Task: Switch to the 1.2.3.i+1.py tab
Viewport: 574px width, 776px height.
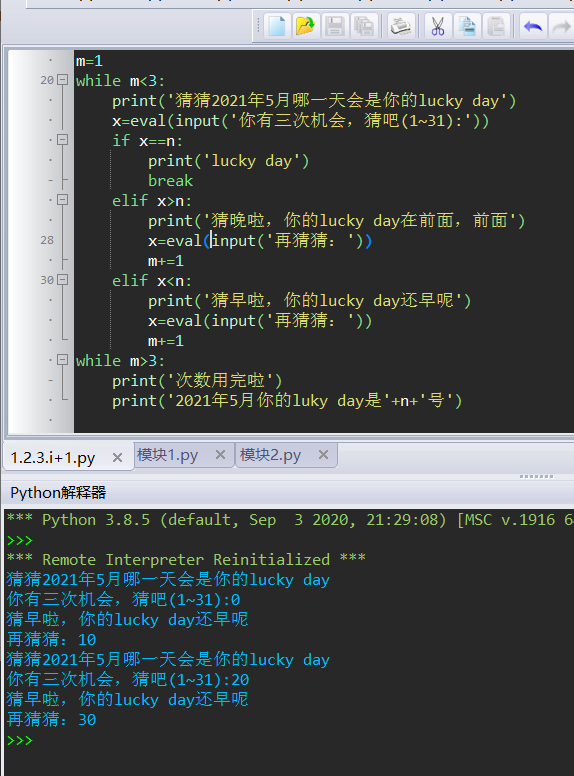Action: tap(53, 457)
